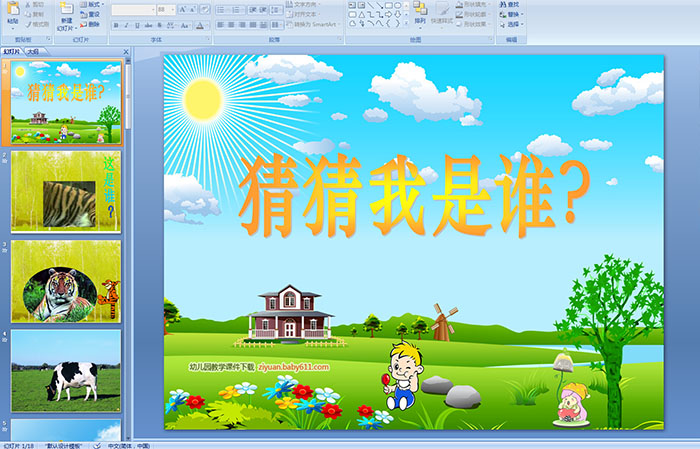The height and width of the screenshot is (449, 700).
Task: Click the Font Color button
Action: coord(200,25)
